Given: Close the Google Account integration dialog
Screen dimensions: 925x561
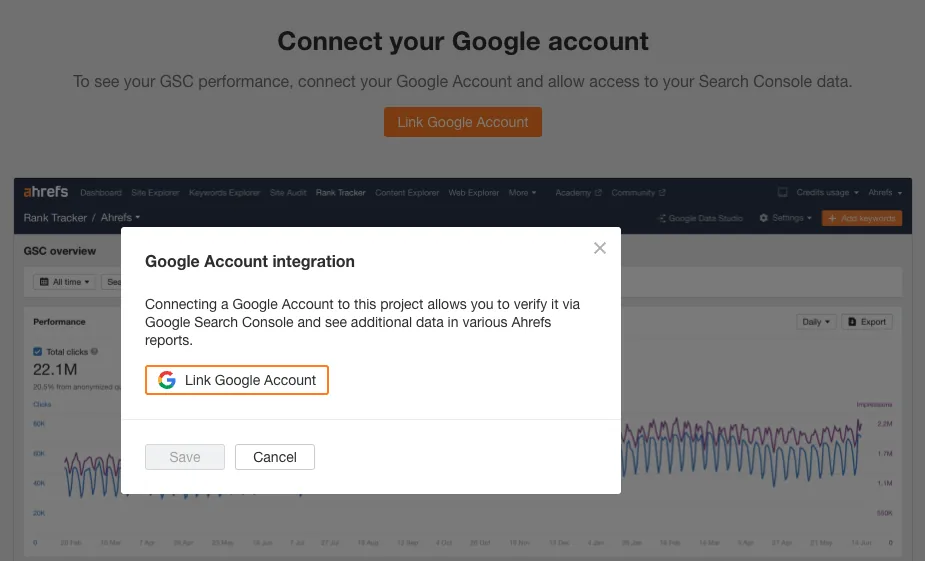Looking at the screenshot, I should tap(599, 248).
